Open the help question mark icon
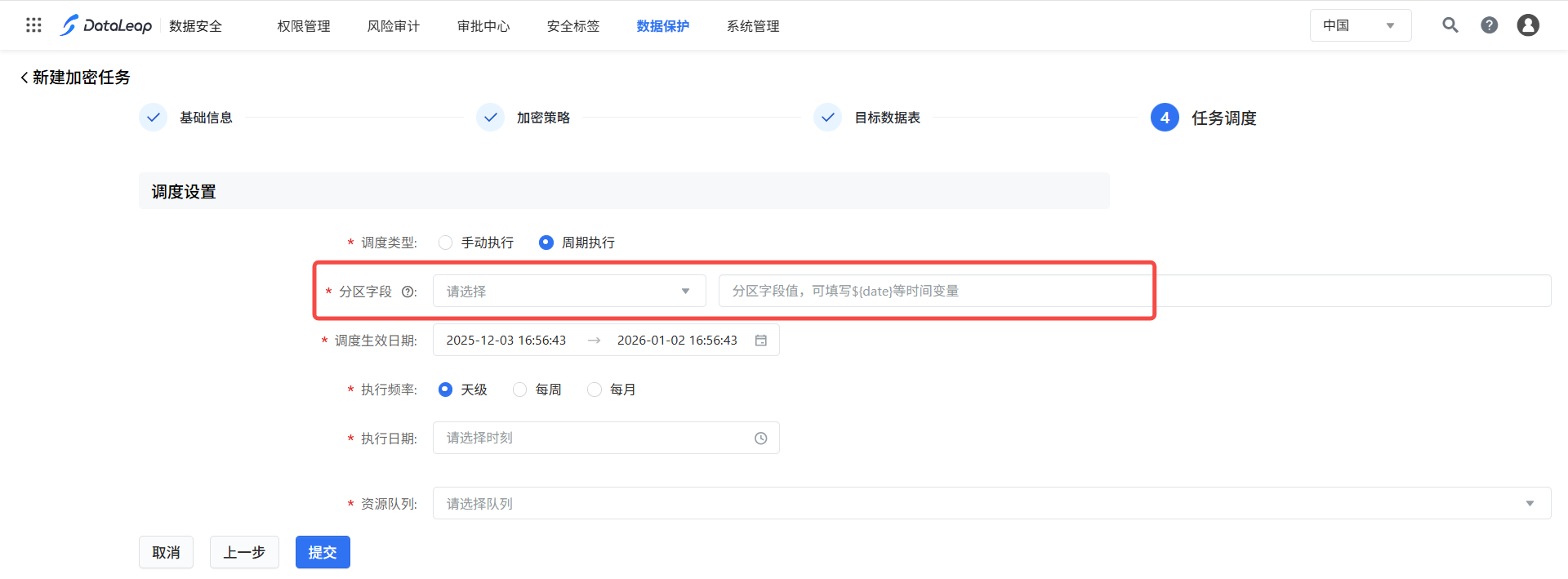Viewport: 1568px width, 579px height. pyautogui.click(x=1490, y=25)
